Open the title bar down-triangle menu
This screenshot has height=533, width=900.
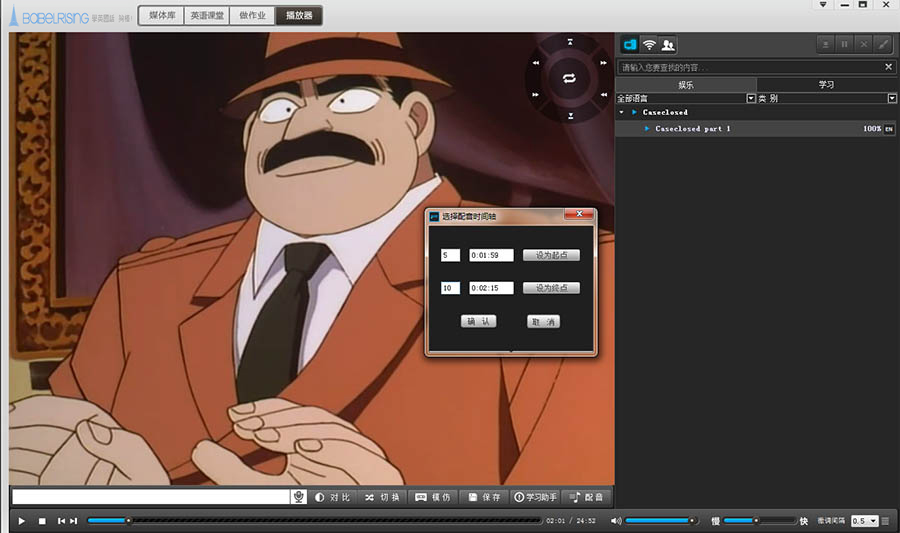tap(823, 5)
